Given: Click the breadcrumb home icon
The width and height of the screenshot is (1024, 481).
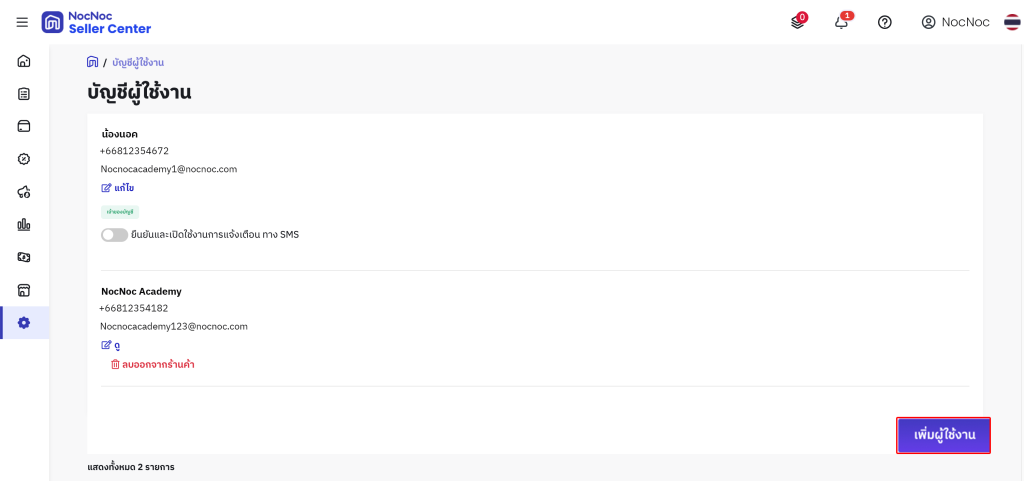Looking at the screenshot, I should point(93,62).
